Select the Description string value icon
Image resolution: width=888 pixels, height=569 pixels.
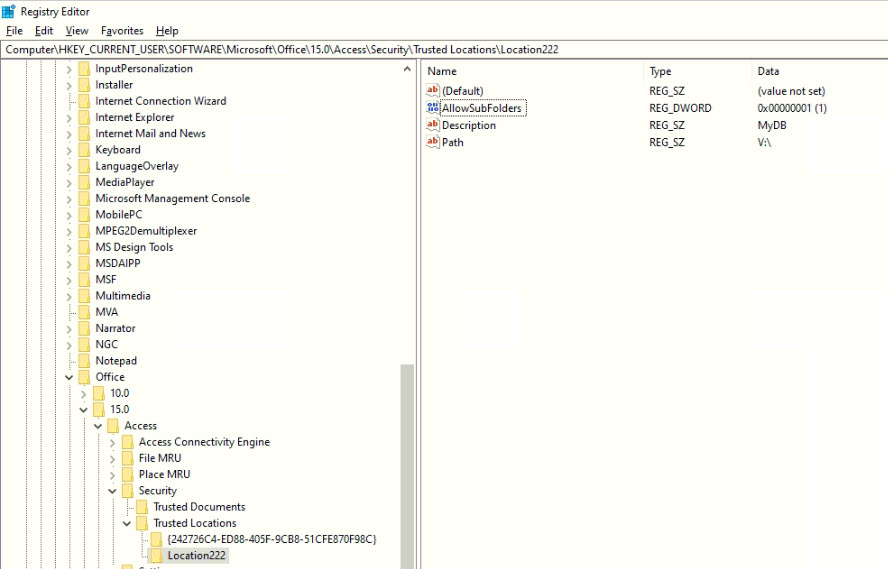click(433, 125)
